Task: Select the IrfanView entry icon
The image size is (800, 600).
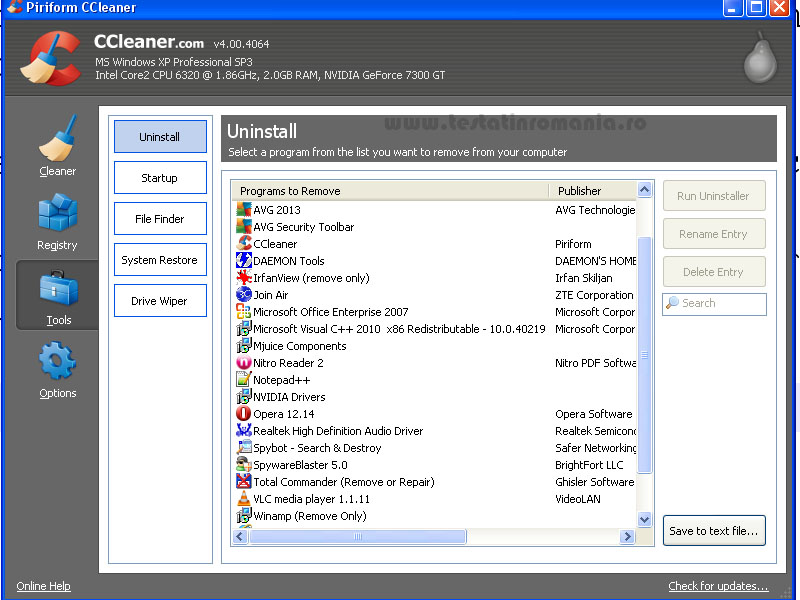Action: pyautogui.click(x=244, y=278)
